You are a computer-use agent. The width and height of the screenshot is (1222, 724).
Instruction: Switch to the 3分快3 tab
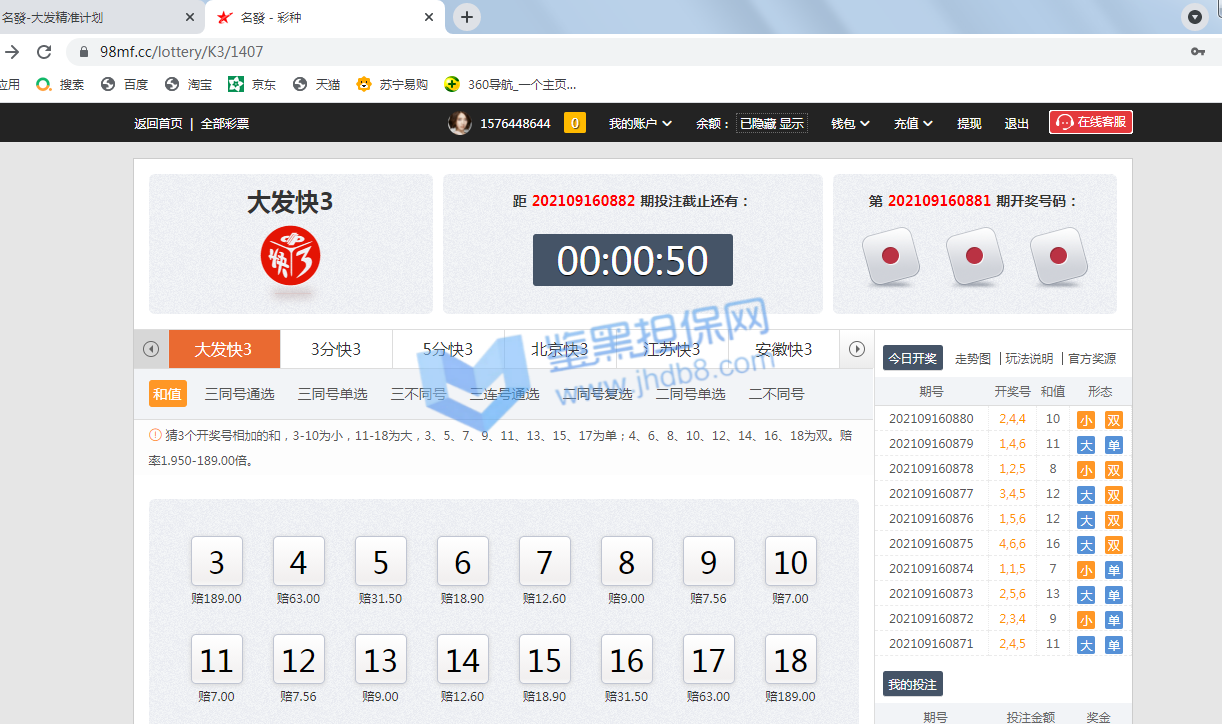(x=336, y=349)
